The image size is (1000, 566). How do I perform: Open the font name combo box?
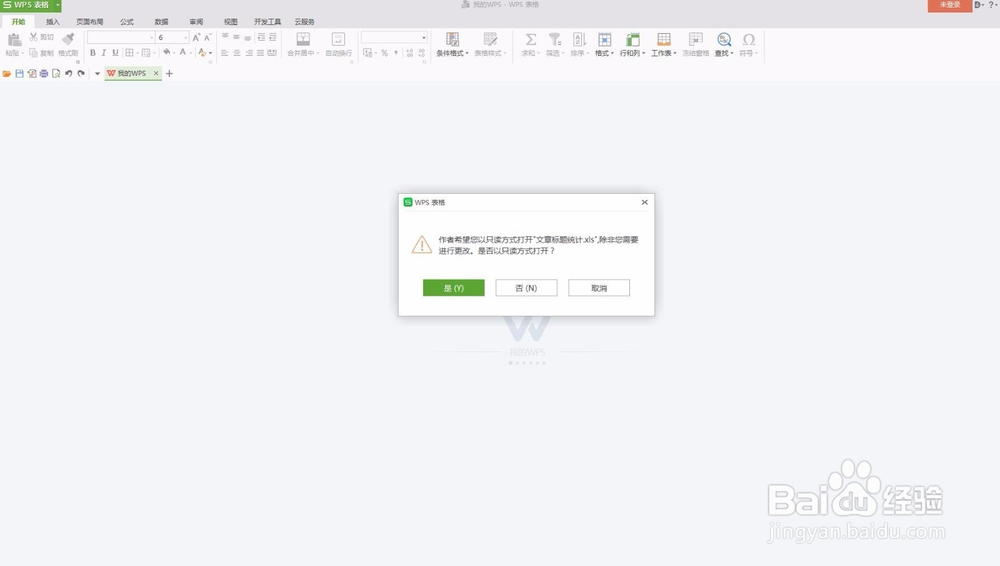121,38
